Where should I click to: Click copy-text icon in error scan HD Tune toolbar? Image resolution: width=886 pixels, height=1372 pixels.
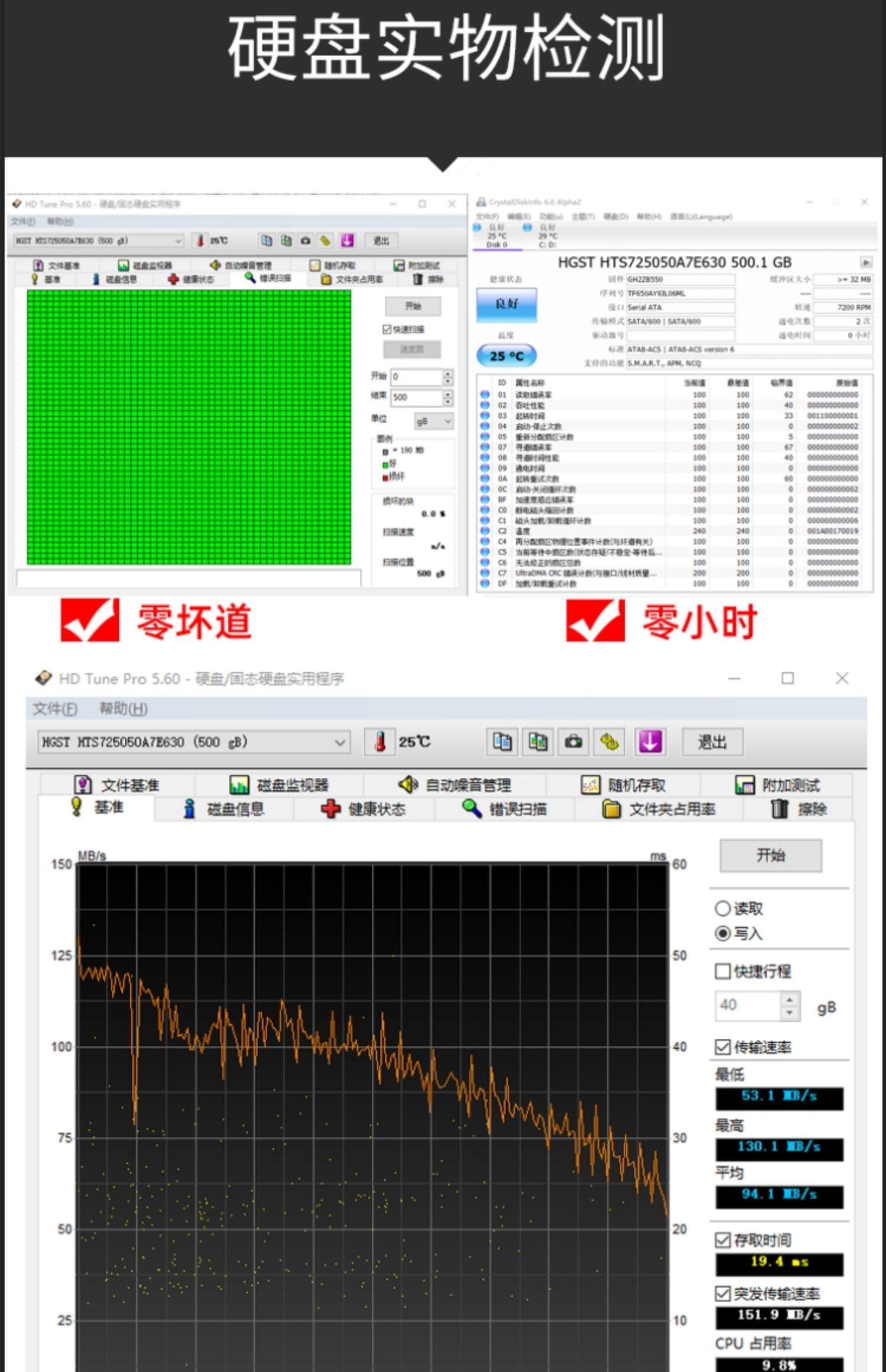pos(267,240)
